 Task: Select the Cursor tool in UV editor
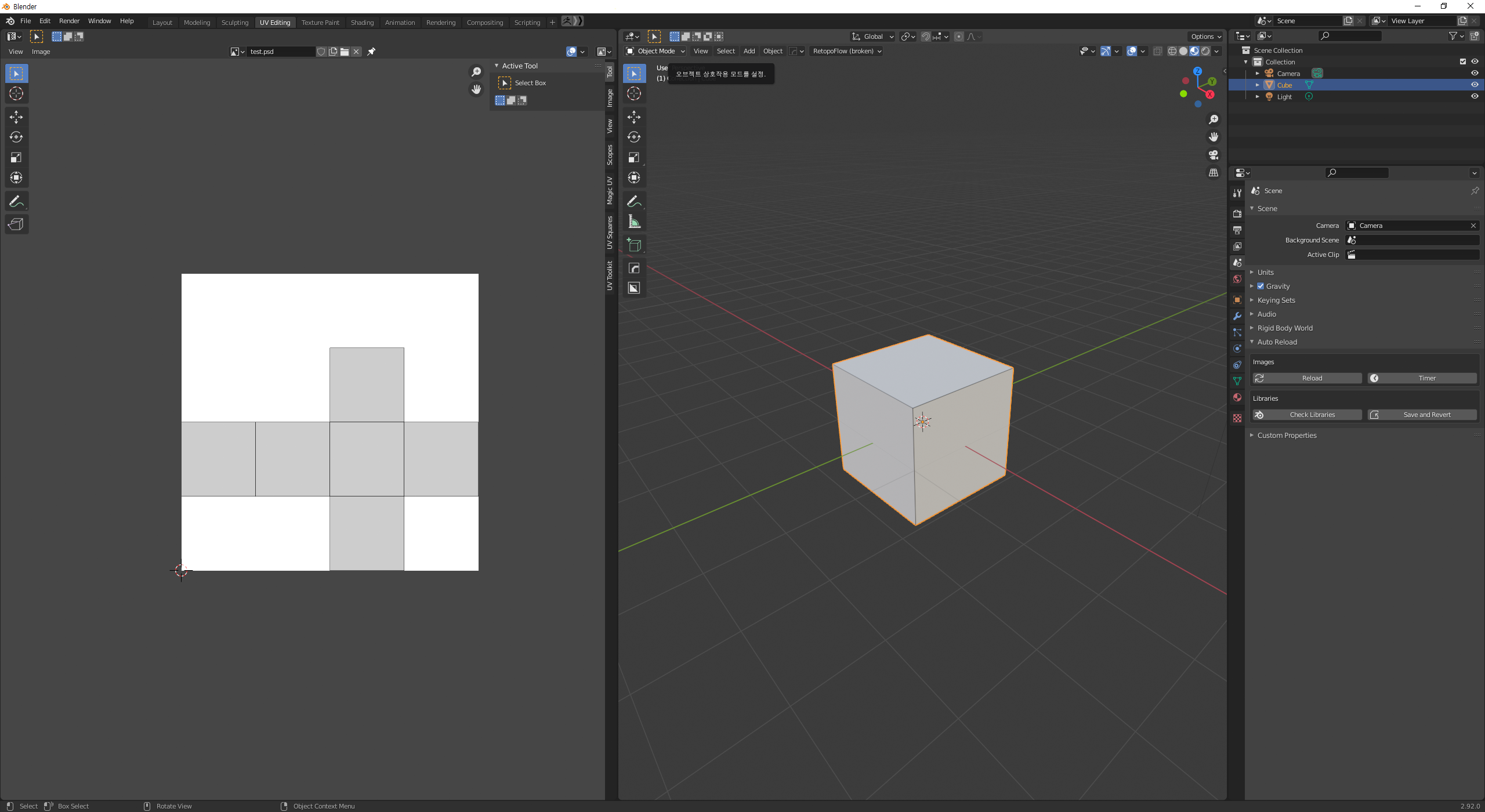pyautogui.click(x=16, y=93)
